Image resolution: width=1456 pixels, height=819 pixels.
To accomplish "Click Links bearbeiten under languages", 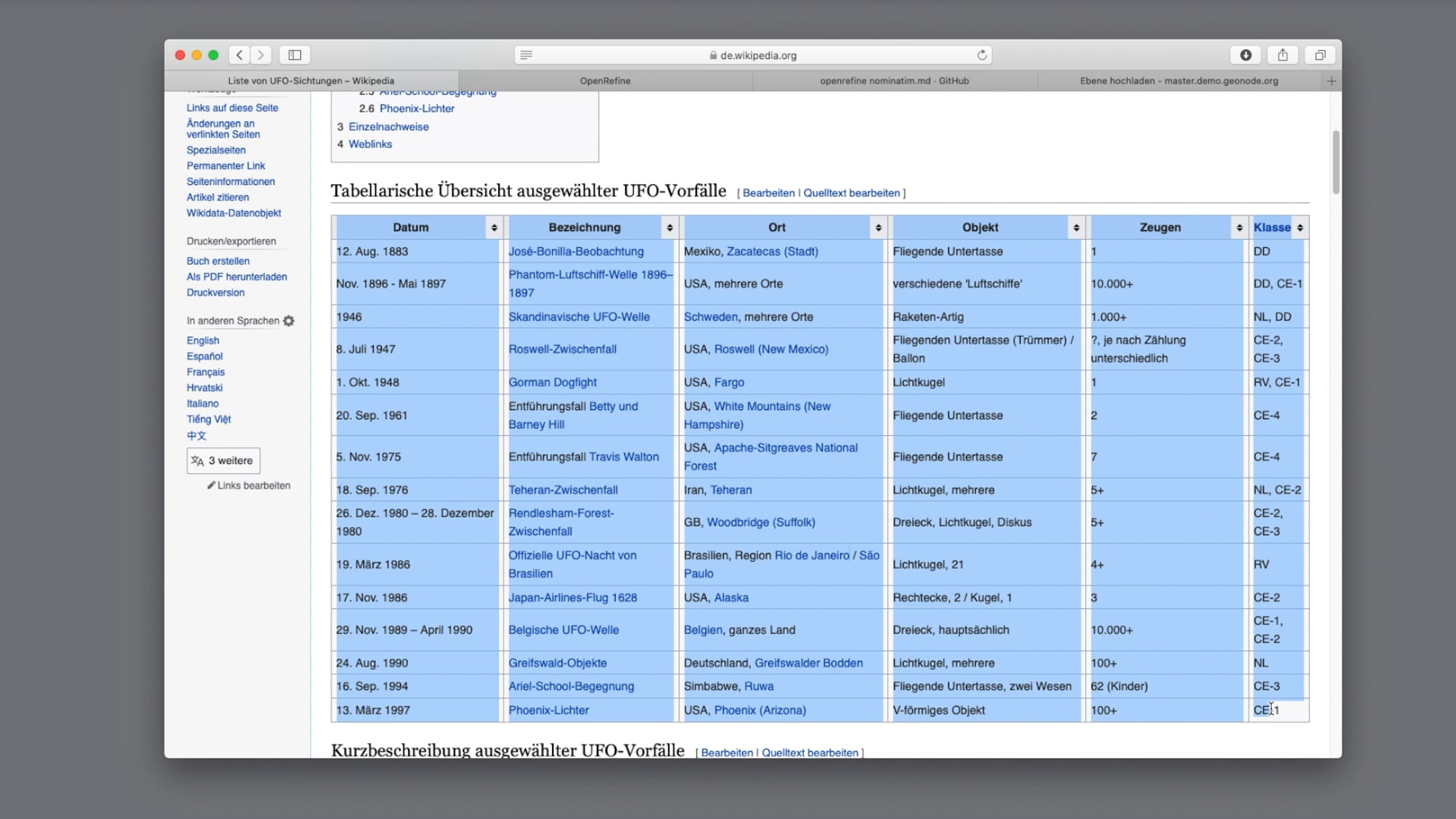I will pyautogui.click(x=254, y=485).
